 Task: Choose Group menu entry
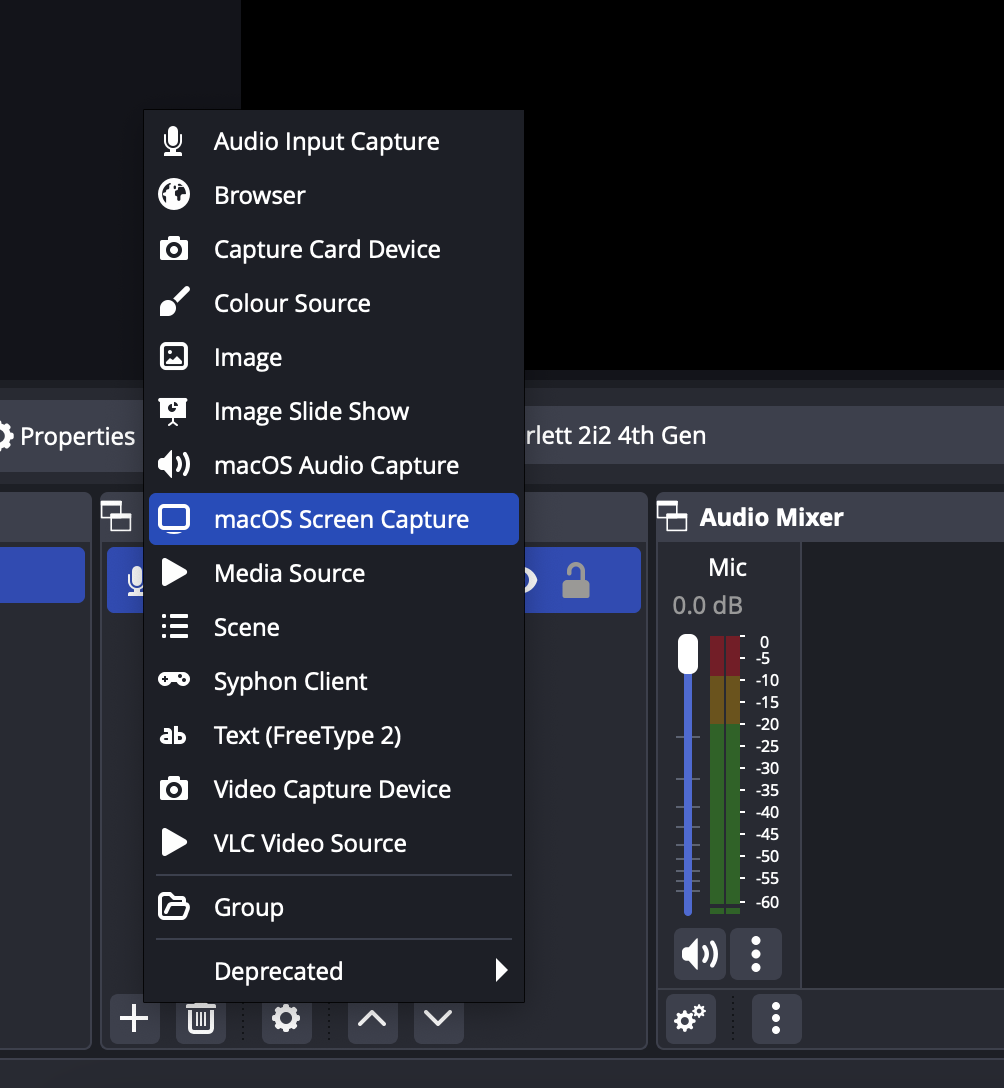(334, 907)
